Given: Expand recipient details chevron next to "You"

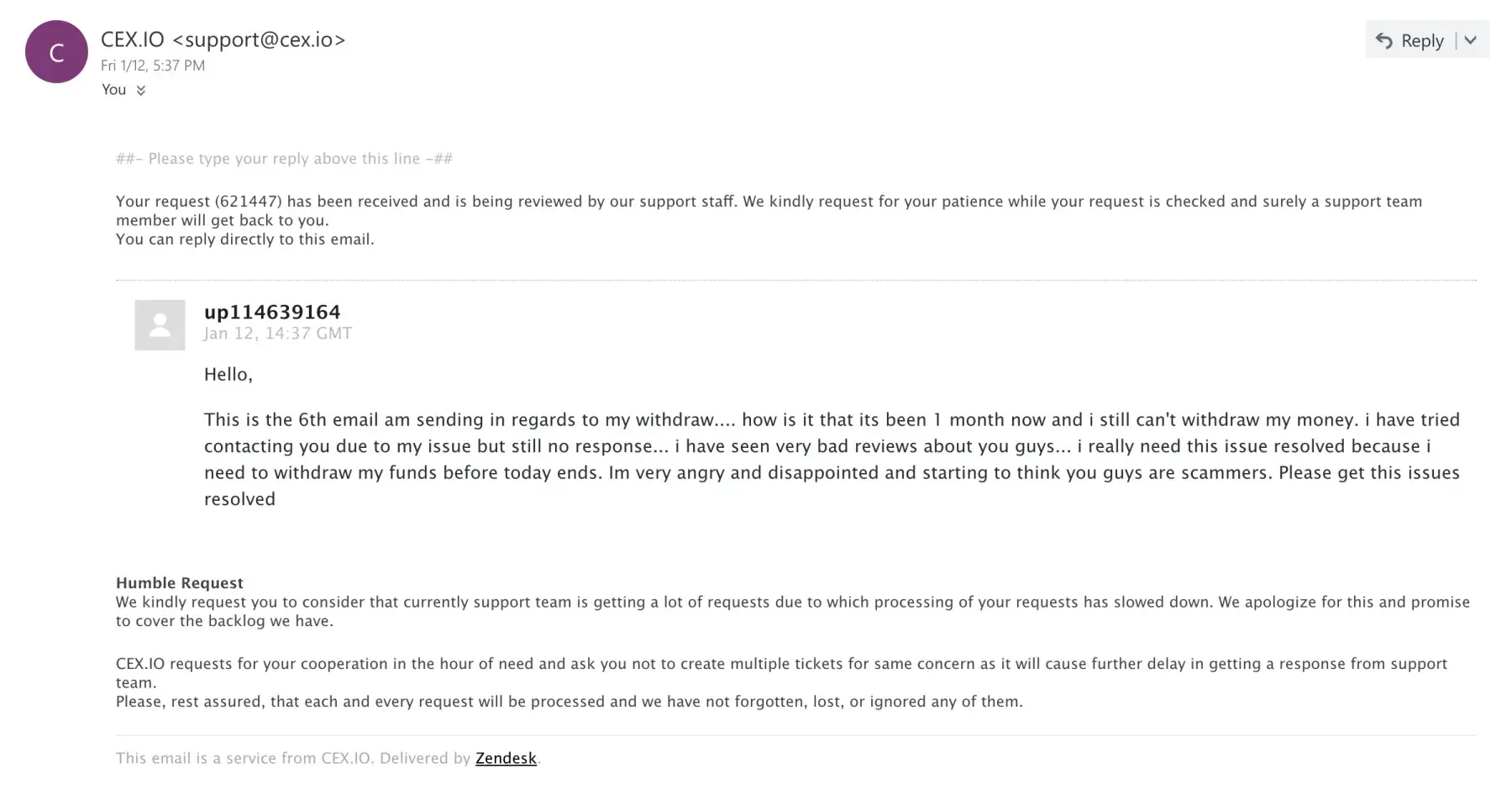Looking at the screenshot, I should (x=141, y=91).
